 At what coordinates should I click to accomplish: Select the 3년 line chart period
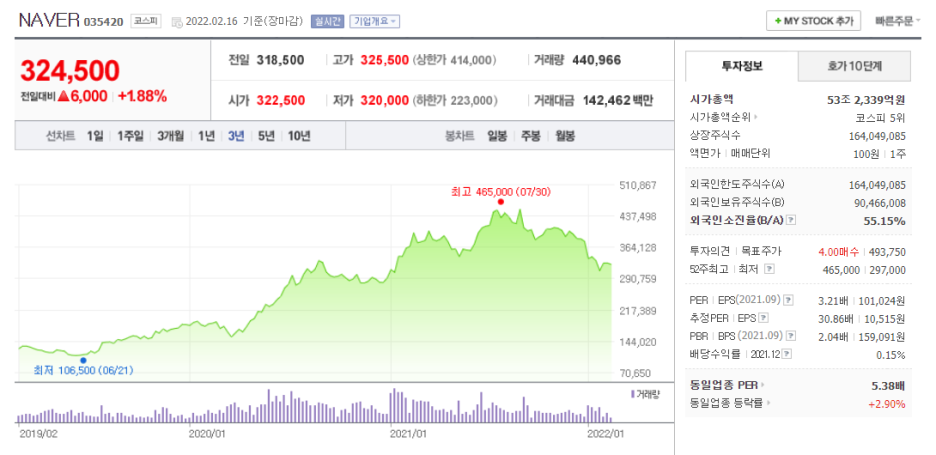(236, 136)
